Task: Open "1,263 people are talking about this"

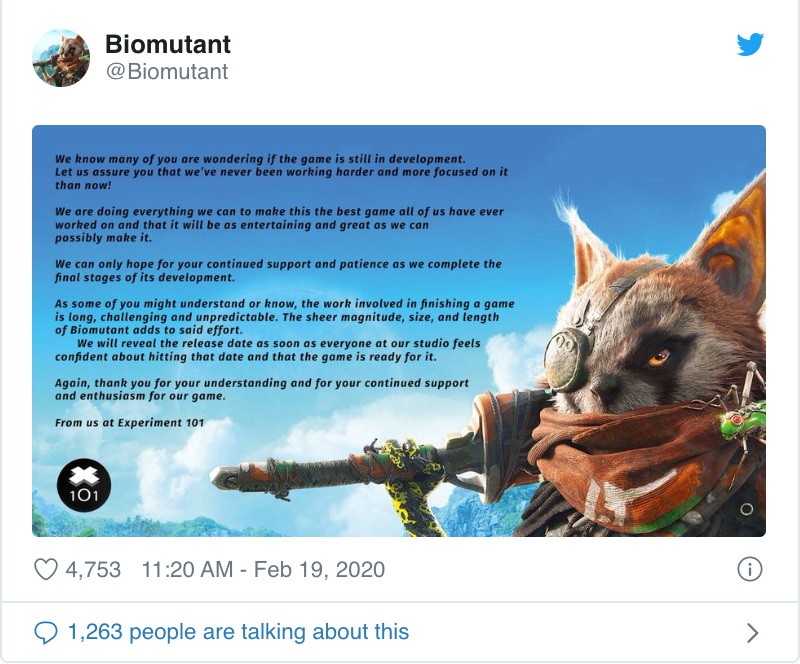Action: 238,632
